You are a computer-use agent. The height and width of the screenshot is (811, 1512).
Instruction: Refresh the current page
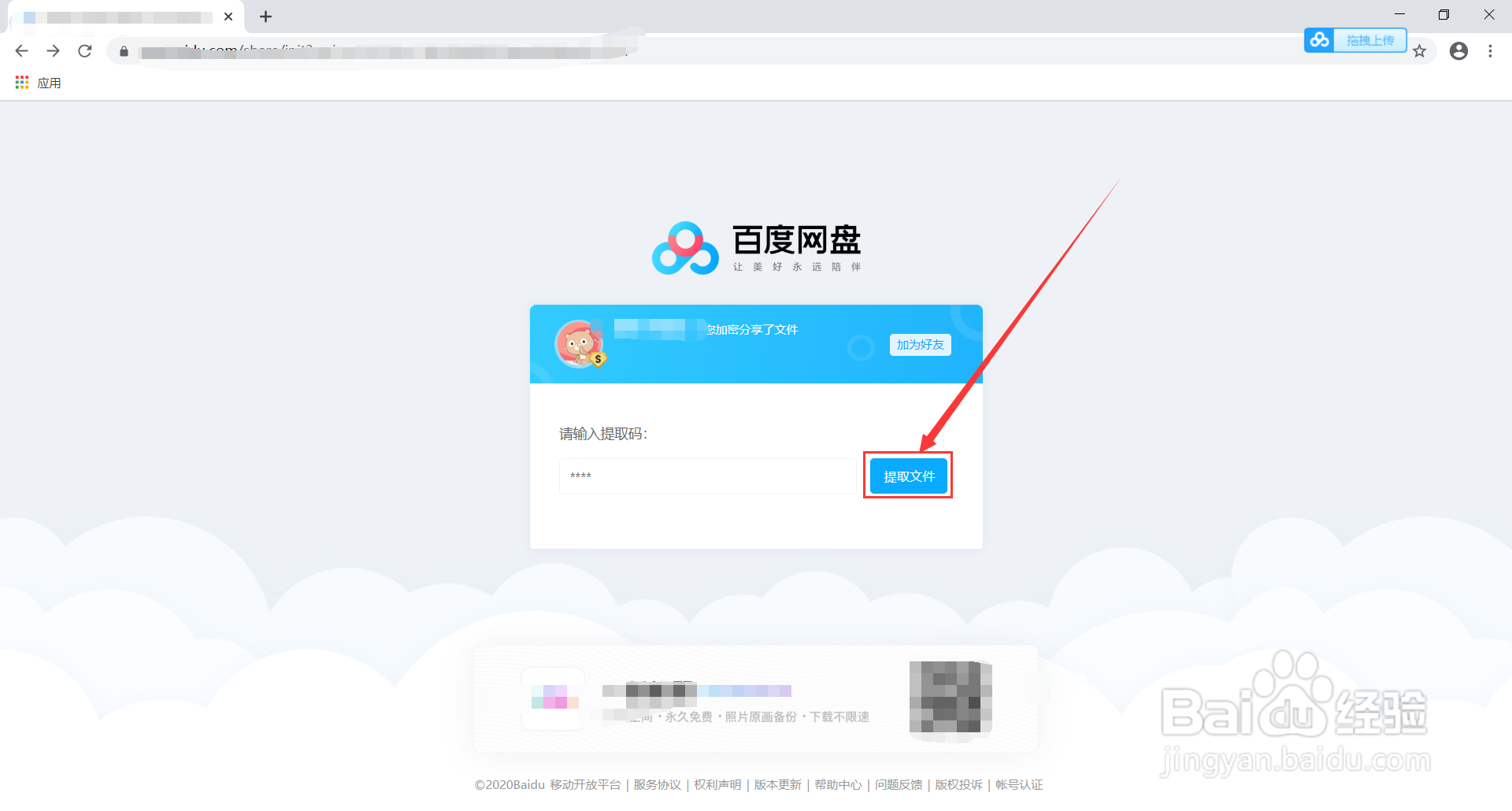coord(85,50)
